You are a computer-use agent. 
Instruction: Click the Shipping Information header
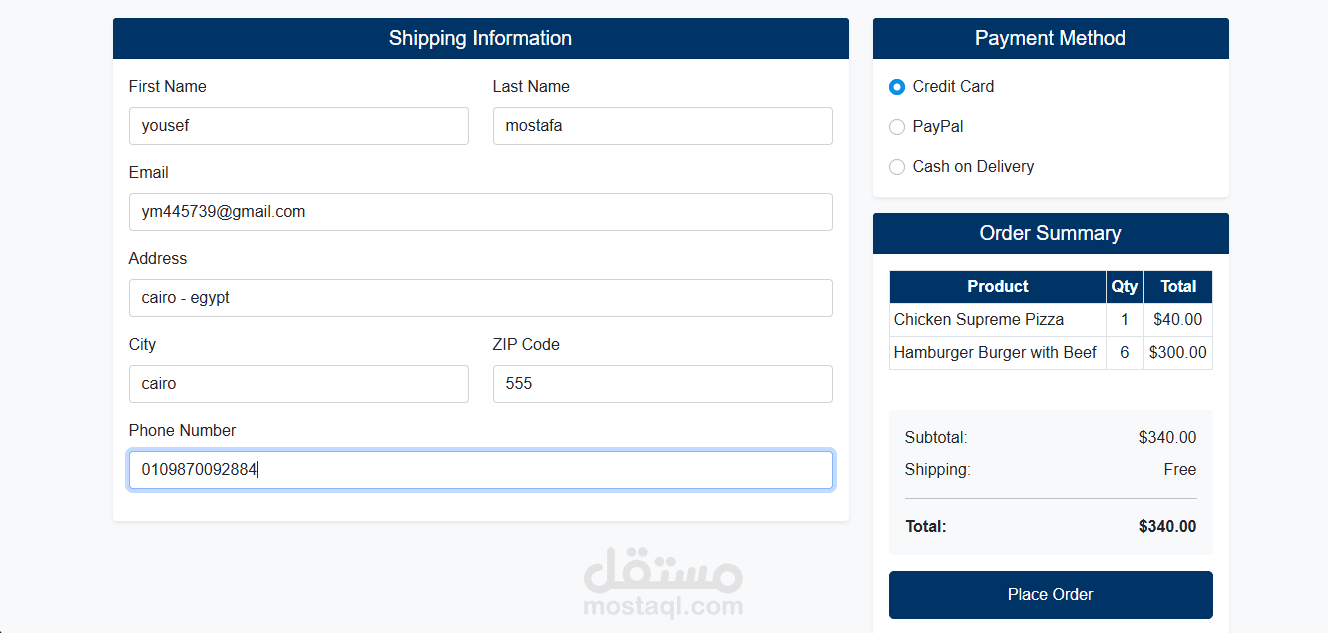(x=480, y=38)
